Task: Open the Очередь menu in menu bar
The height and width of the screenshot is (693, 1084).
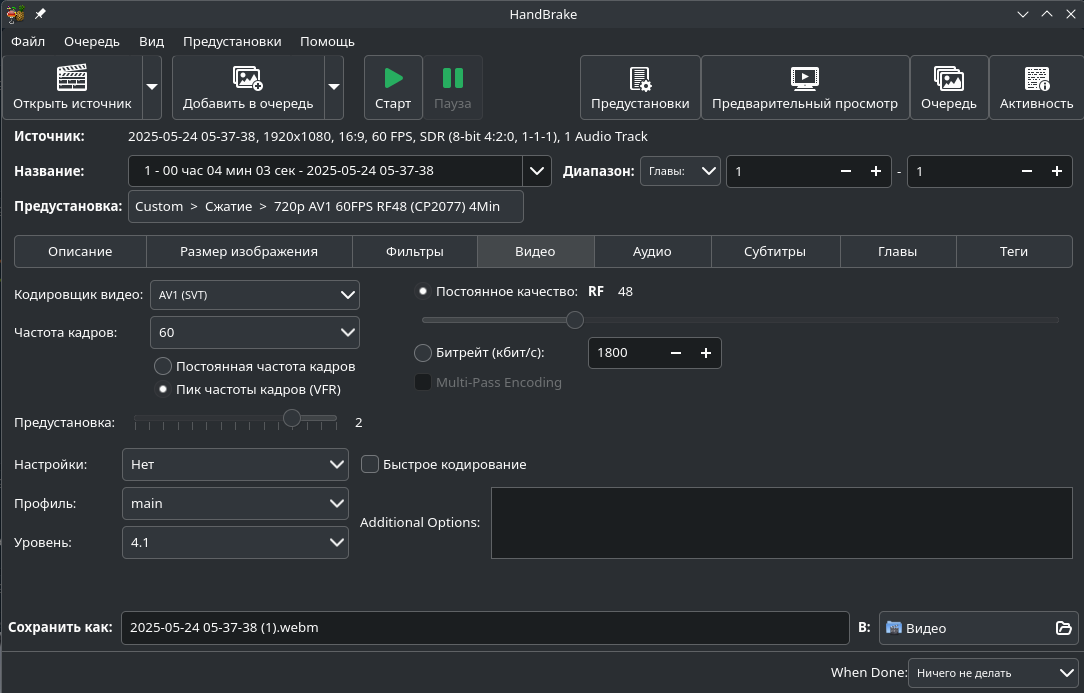Action: pos(92,41)
